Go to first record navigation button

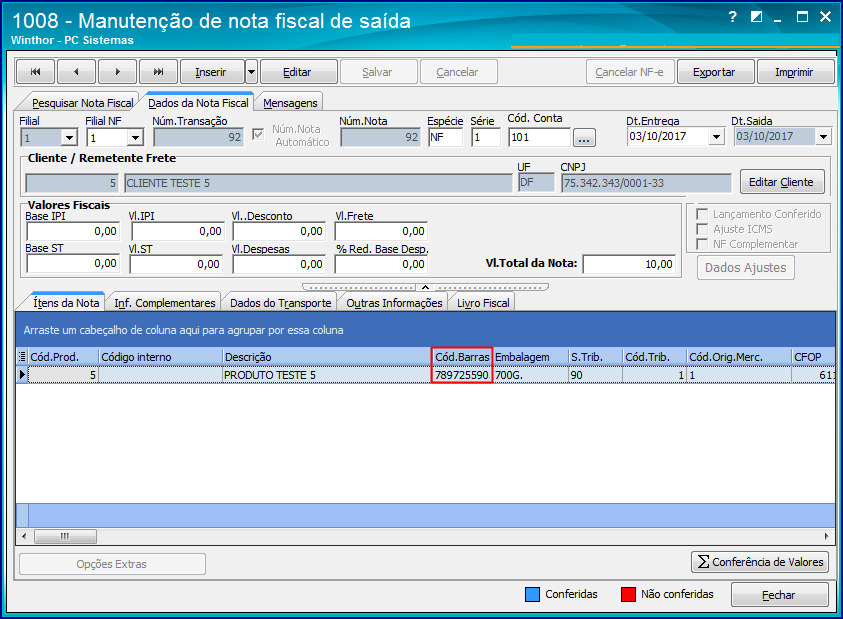[x=35, y=72]
